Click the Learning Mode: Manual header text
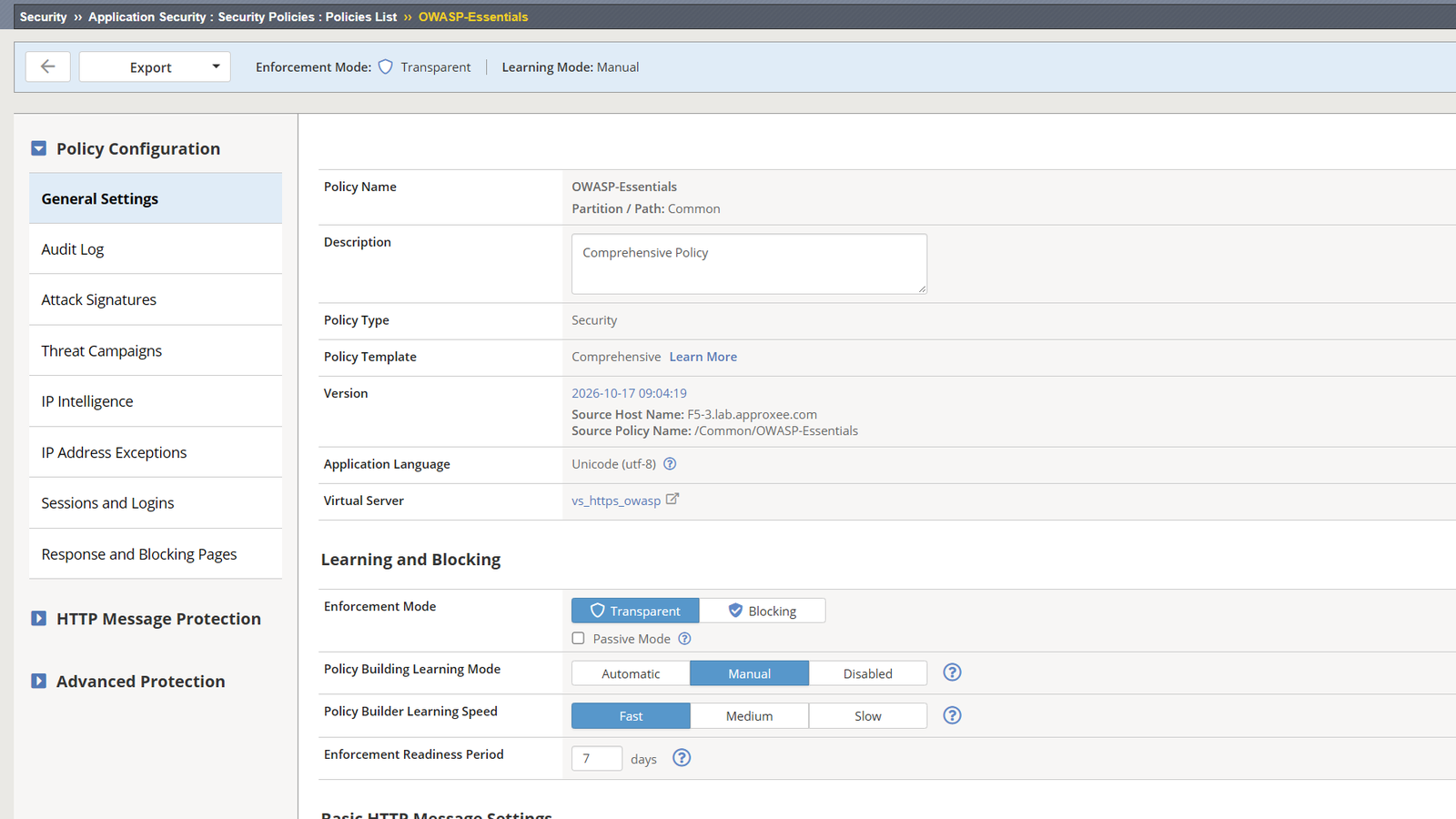The width and height of the screenshot is (1456, 819). pos(571,67)
